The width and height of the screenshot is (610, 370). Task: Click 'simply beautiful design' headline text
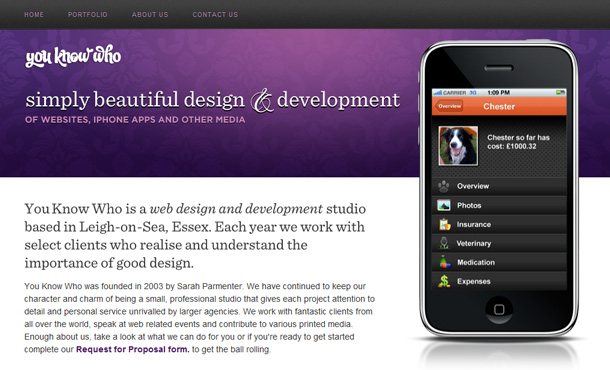click(x=135, y=100)
